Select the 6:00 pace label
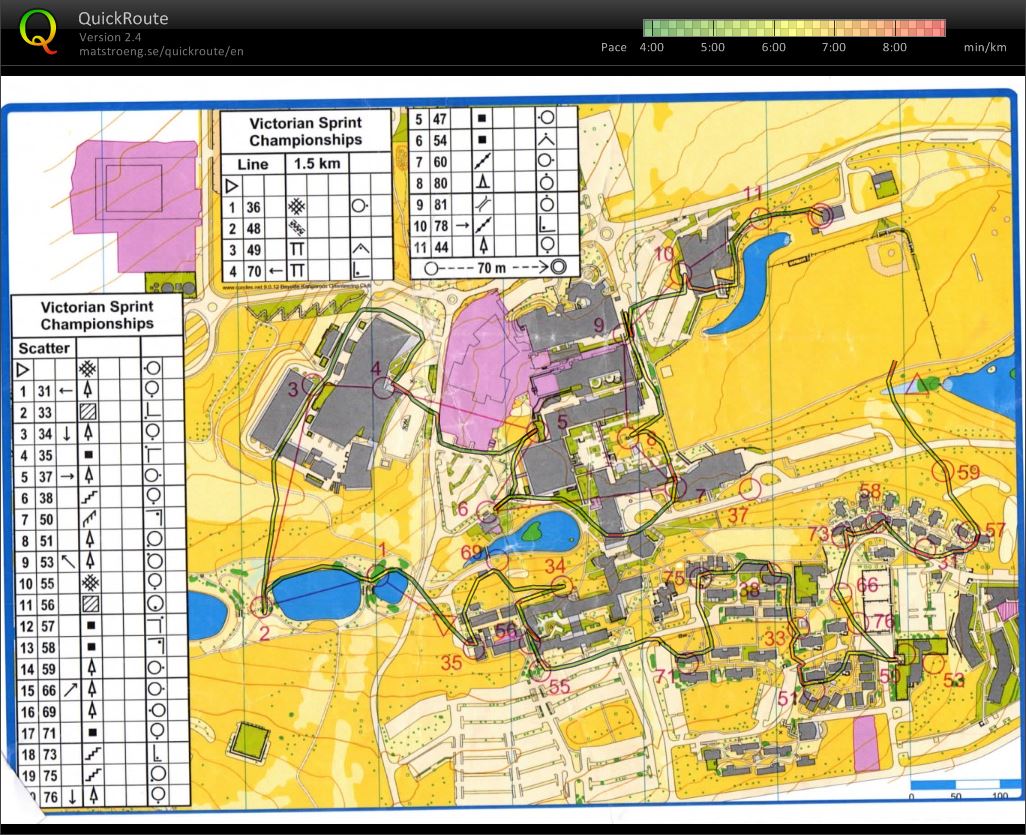The width and height of the screenshot is (1026, 835). point(773,47)
